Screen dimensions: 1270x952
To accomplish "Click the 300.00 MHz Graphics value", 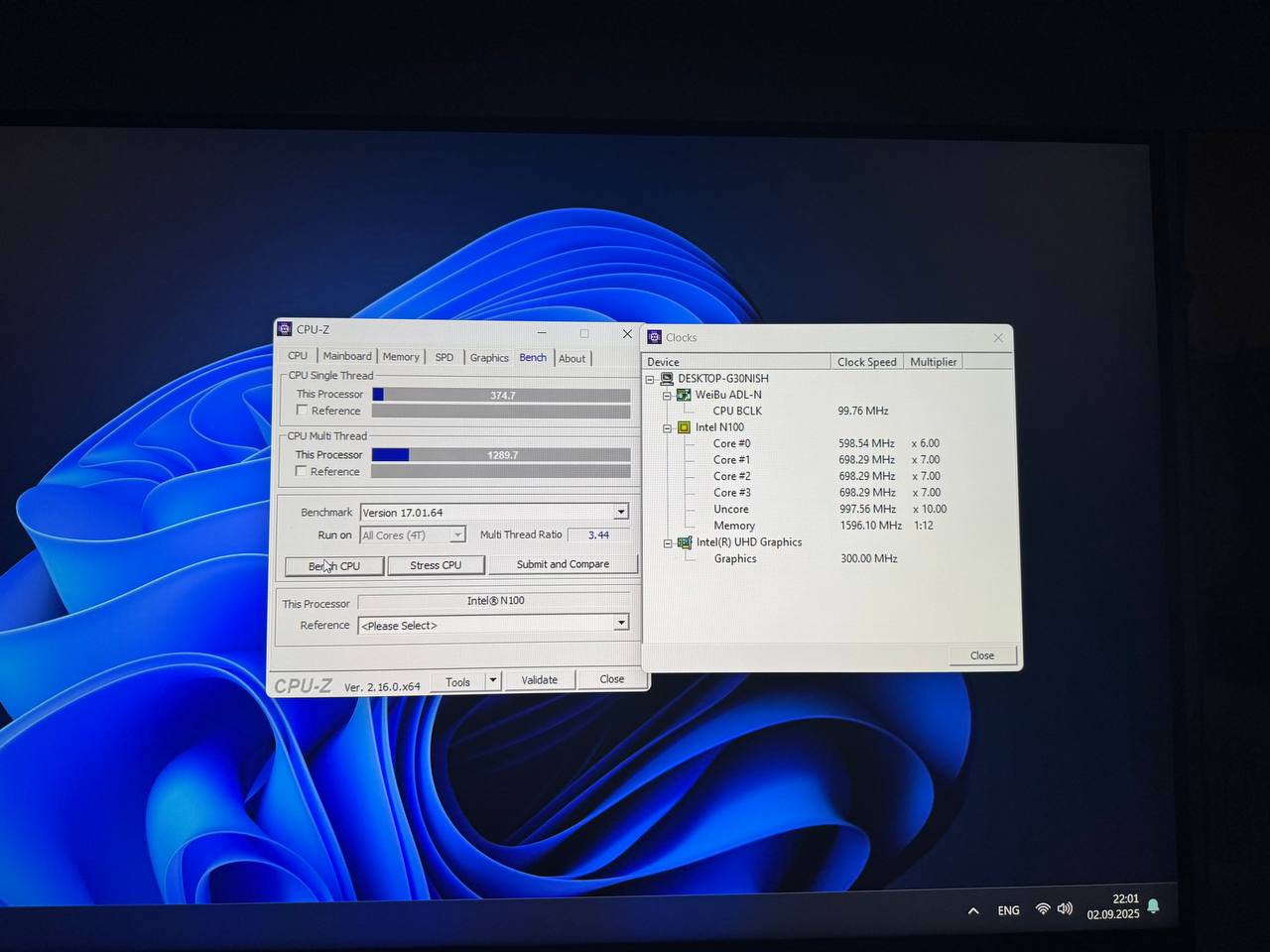I will [x=869, y=559].
